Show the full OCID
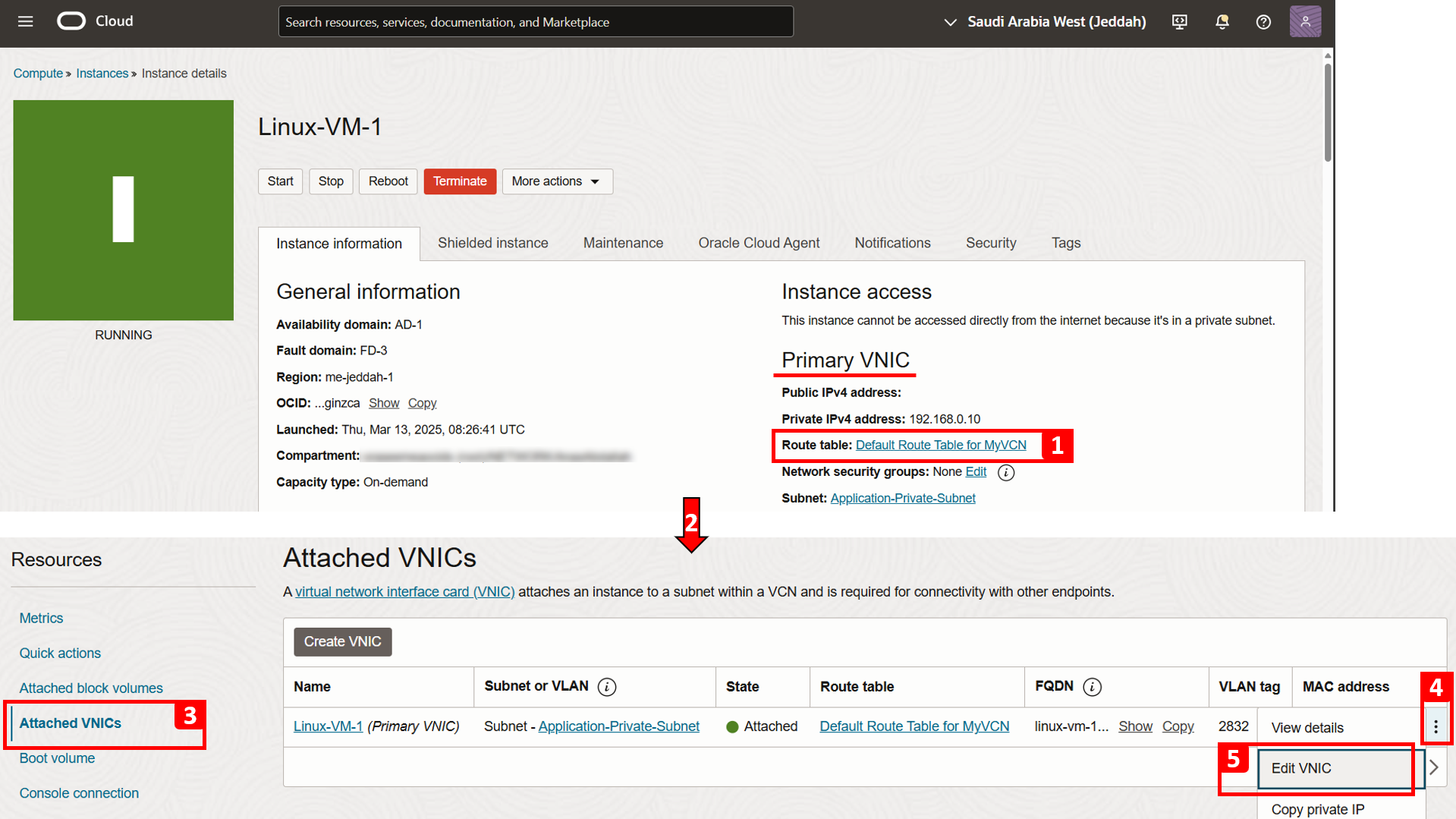 384,403
